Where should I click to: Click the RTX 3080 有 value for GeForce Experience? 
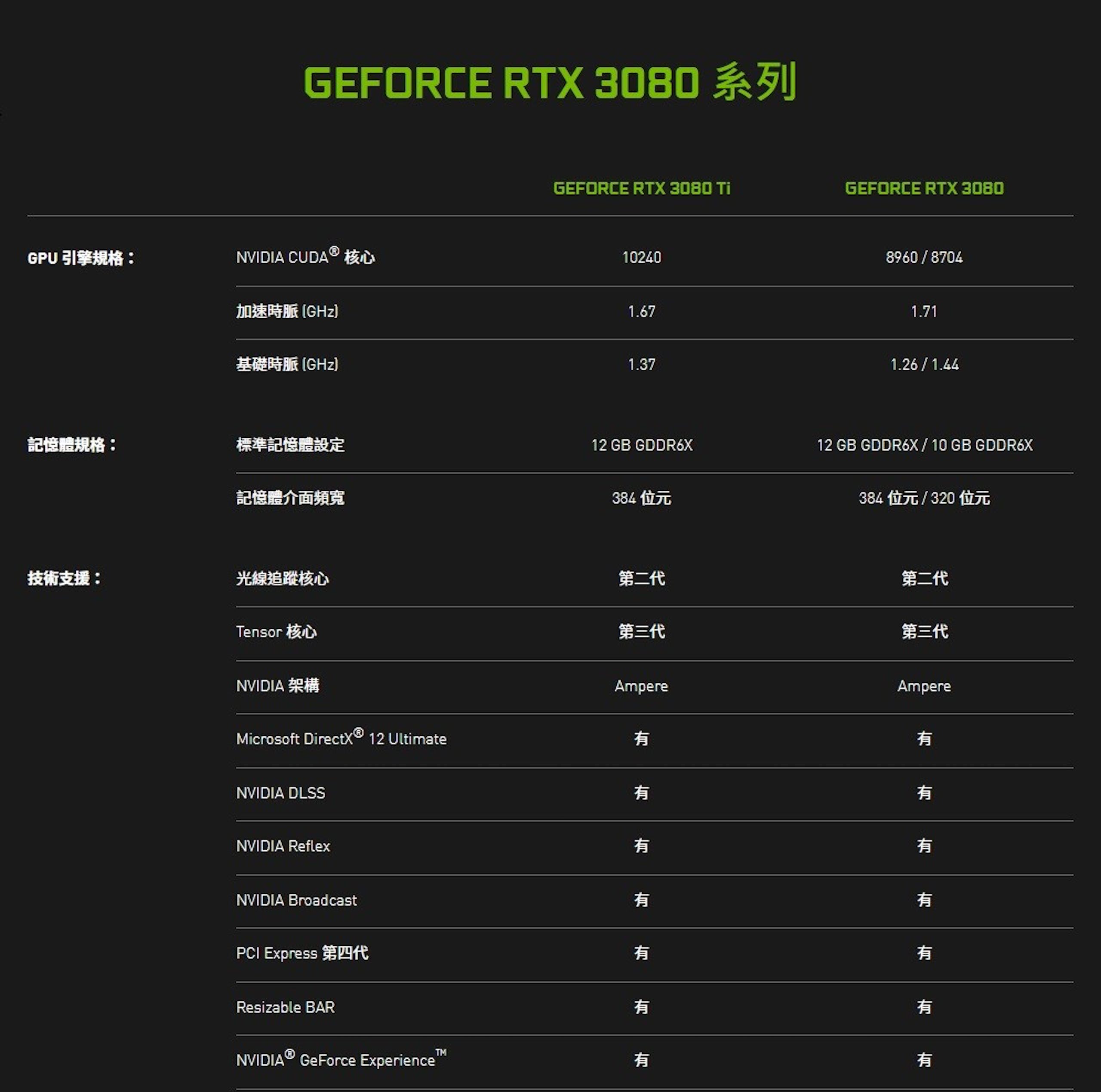pyautogui.click(x=924, y=1060)
